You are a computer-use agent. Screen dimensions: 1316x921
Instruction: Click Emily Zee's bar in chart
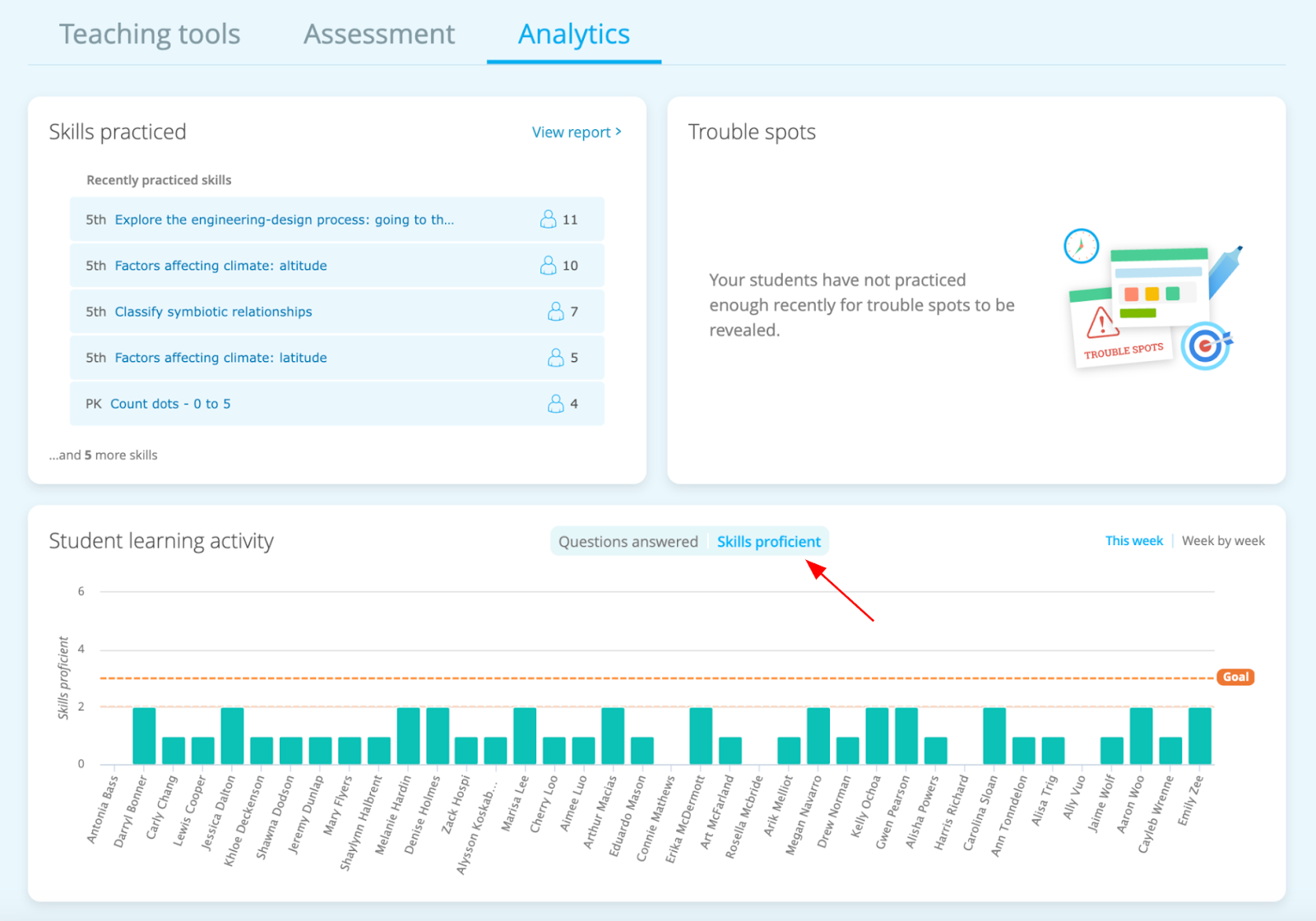1199,736
